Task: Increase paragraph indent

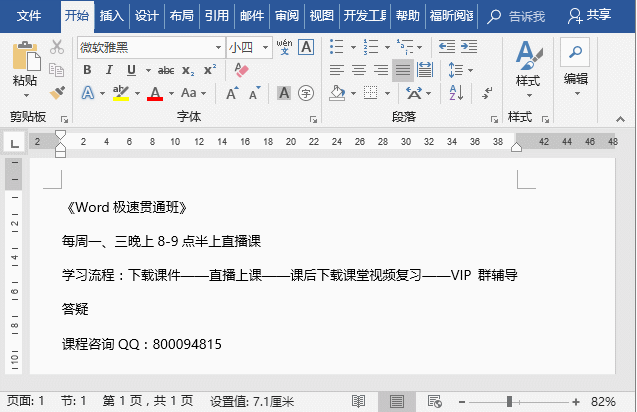Action: click(469, 47)
